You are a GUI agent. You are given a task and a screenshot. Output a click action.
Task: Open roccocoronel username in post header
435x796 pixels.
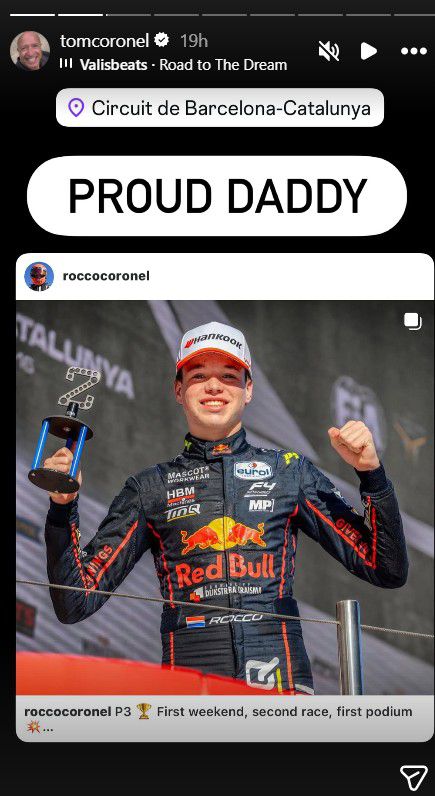pos(106,276)
